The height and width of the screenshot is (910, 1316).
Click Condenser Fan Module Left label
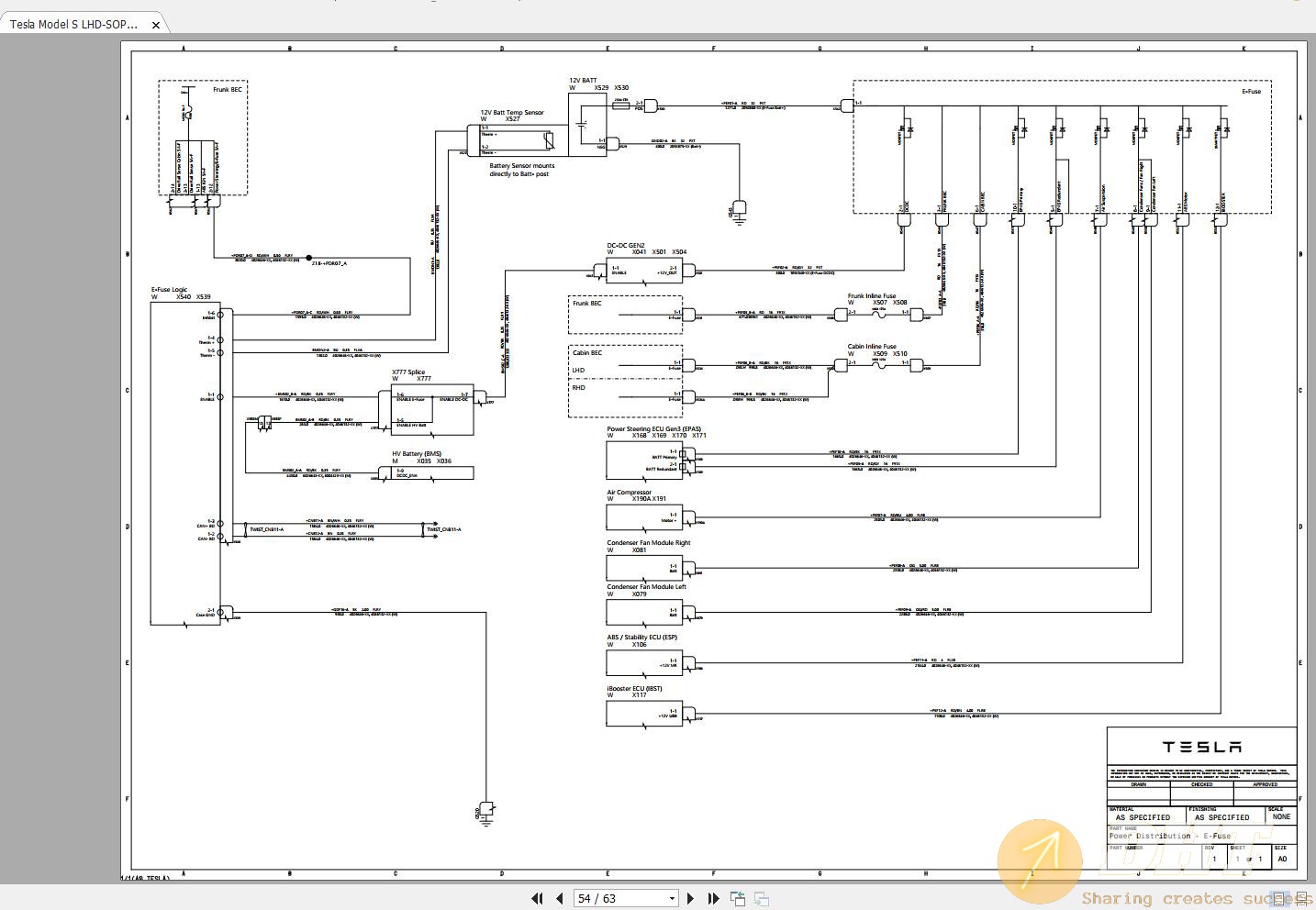(x=646, y=587)
